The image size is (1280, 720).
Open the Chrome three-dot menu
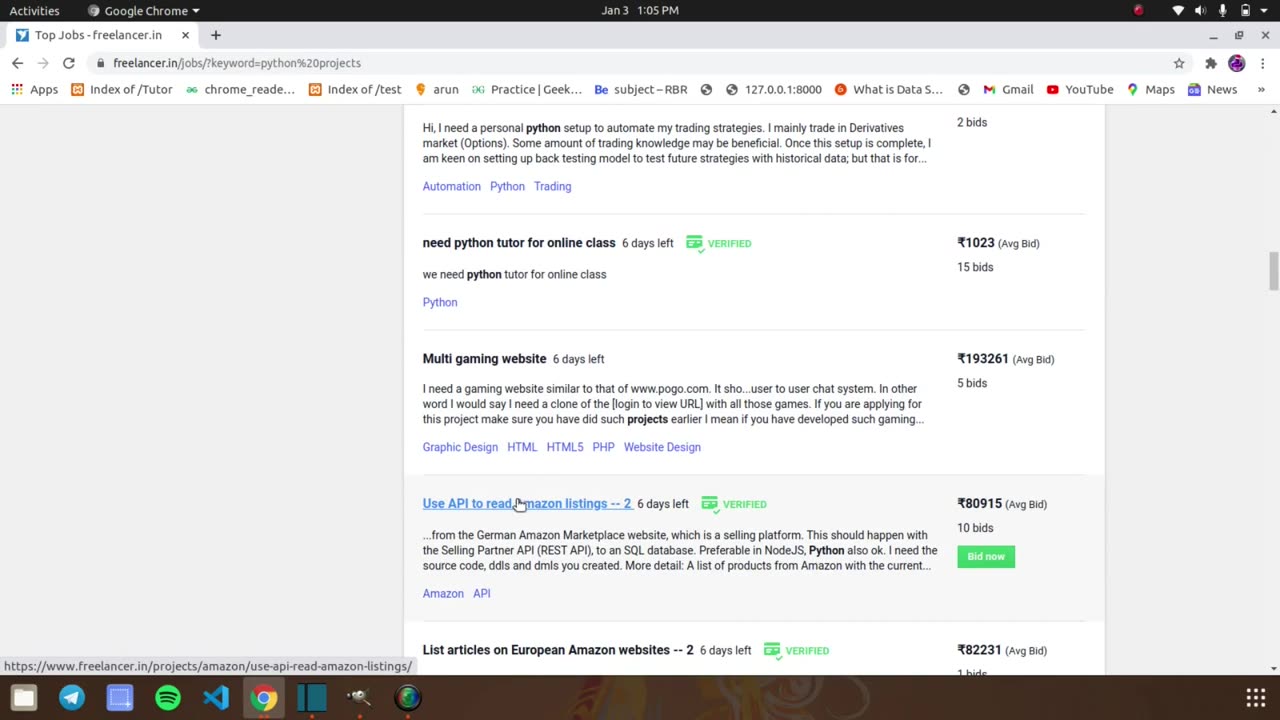(x=1262, y=63)
